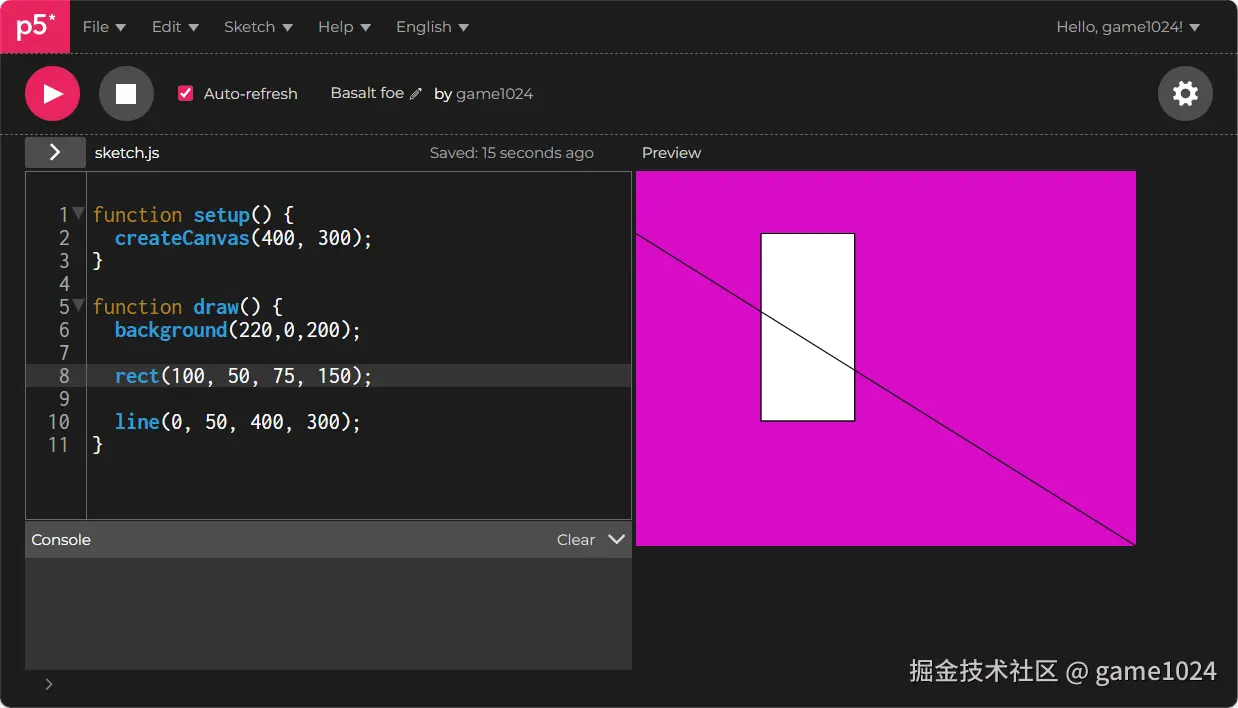Open the Edit menu

point(175,27)
